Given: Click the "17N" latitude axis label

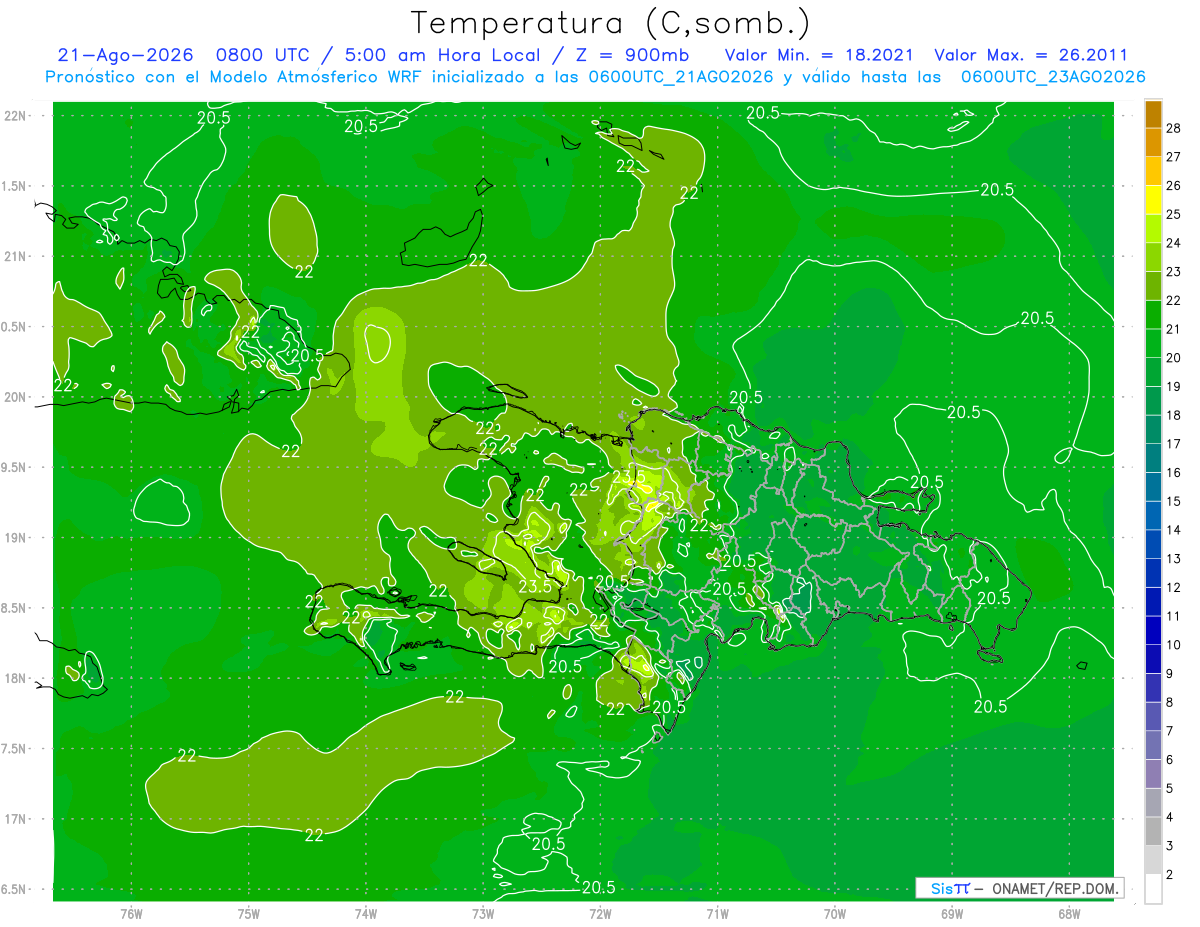Looking at the screenshot, I should point(17,819).
